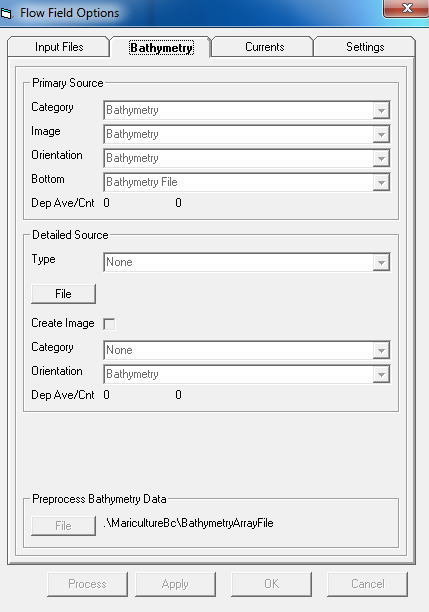Confirm with the OK button
429x612 pixels.
click(271, 584)
